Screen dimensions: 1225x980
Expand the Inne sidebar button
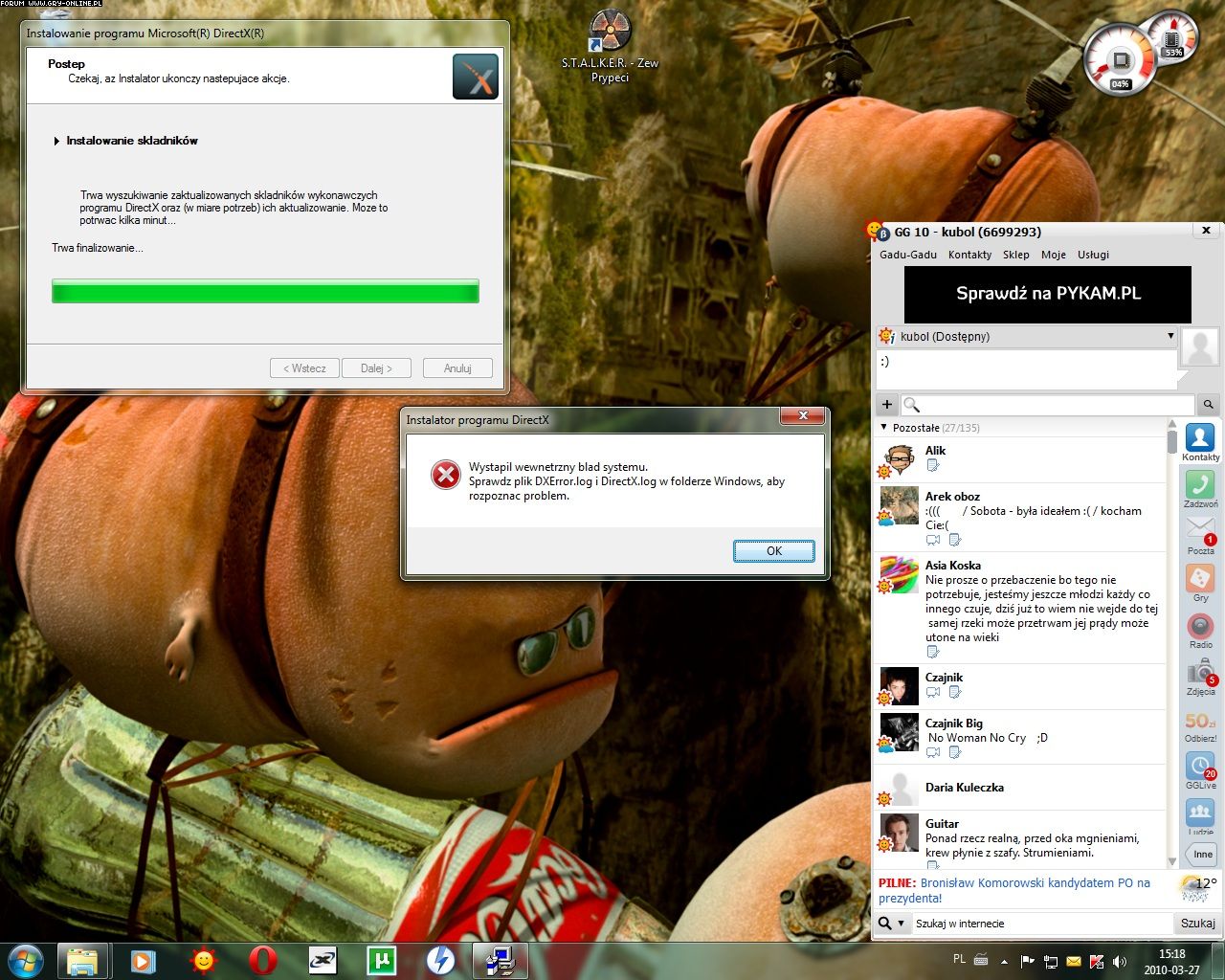coord(1202,854)
